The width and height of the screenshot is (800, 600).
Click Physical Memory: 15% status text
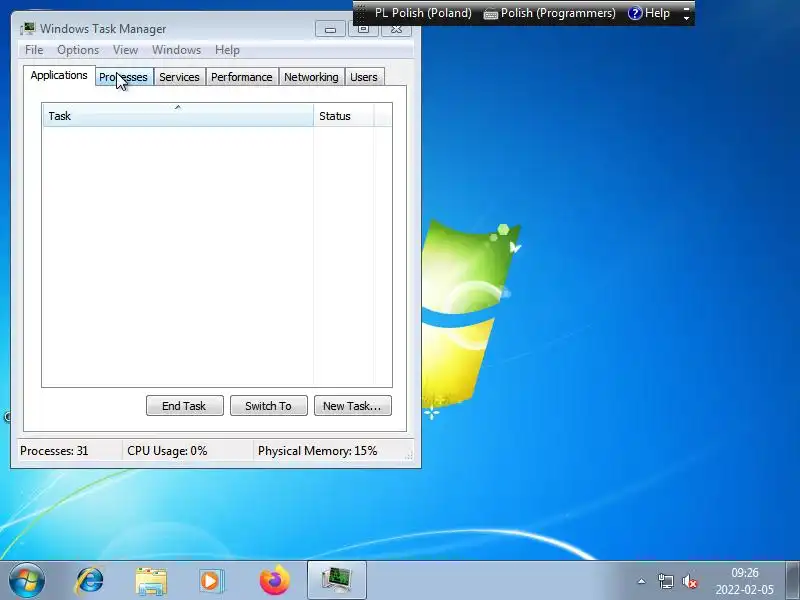point(317,451)
